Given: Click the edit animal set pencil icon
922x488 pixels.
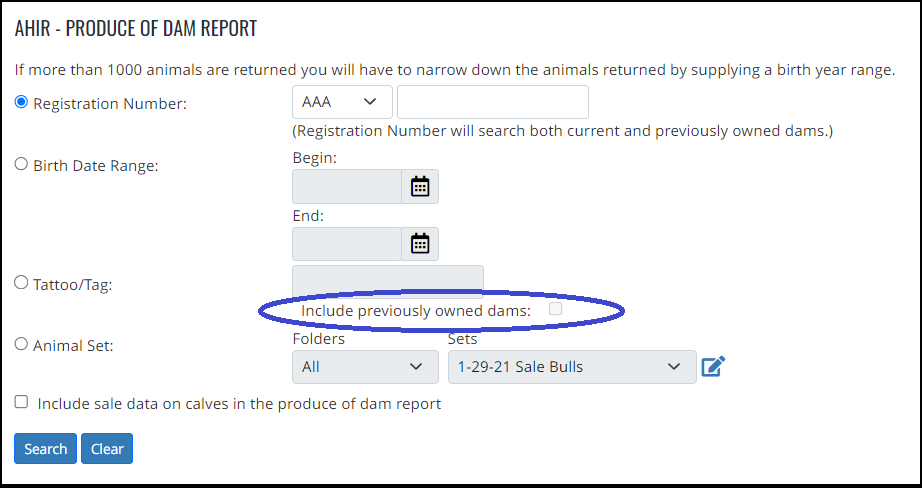Looking at the screenshot, I should pyautogui.click(x=713, y=367).
